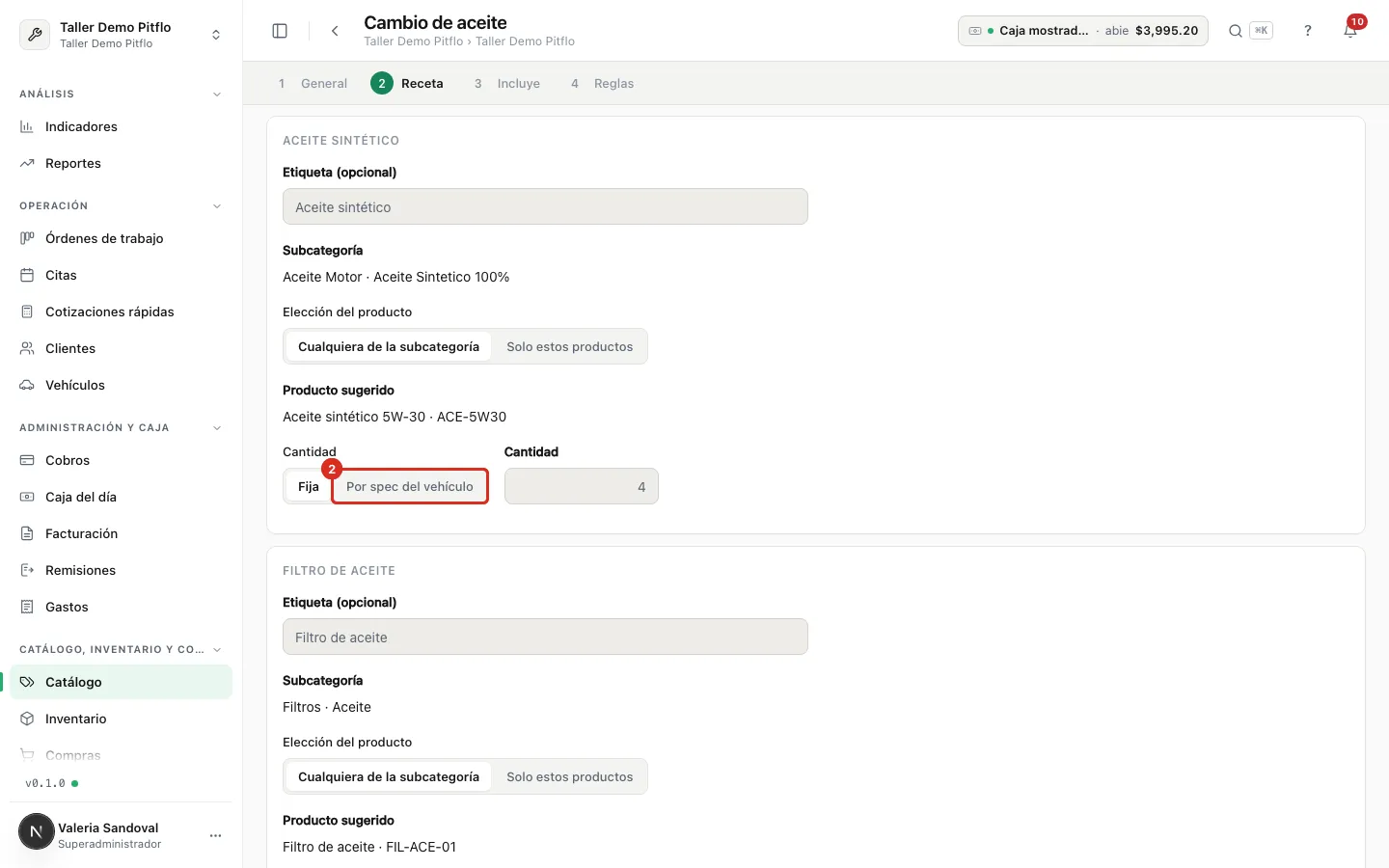Collapse the Análisis sidebar section

217,95
